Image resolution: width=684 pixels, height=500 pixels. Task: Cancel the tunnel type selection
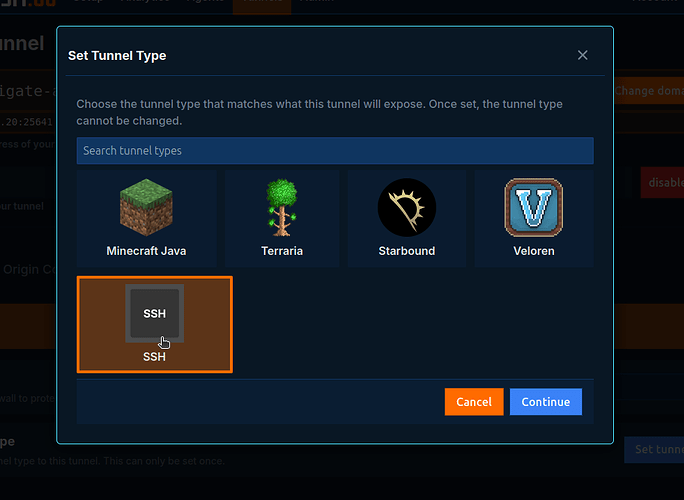click(474, 402)
